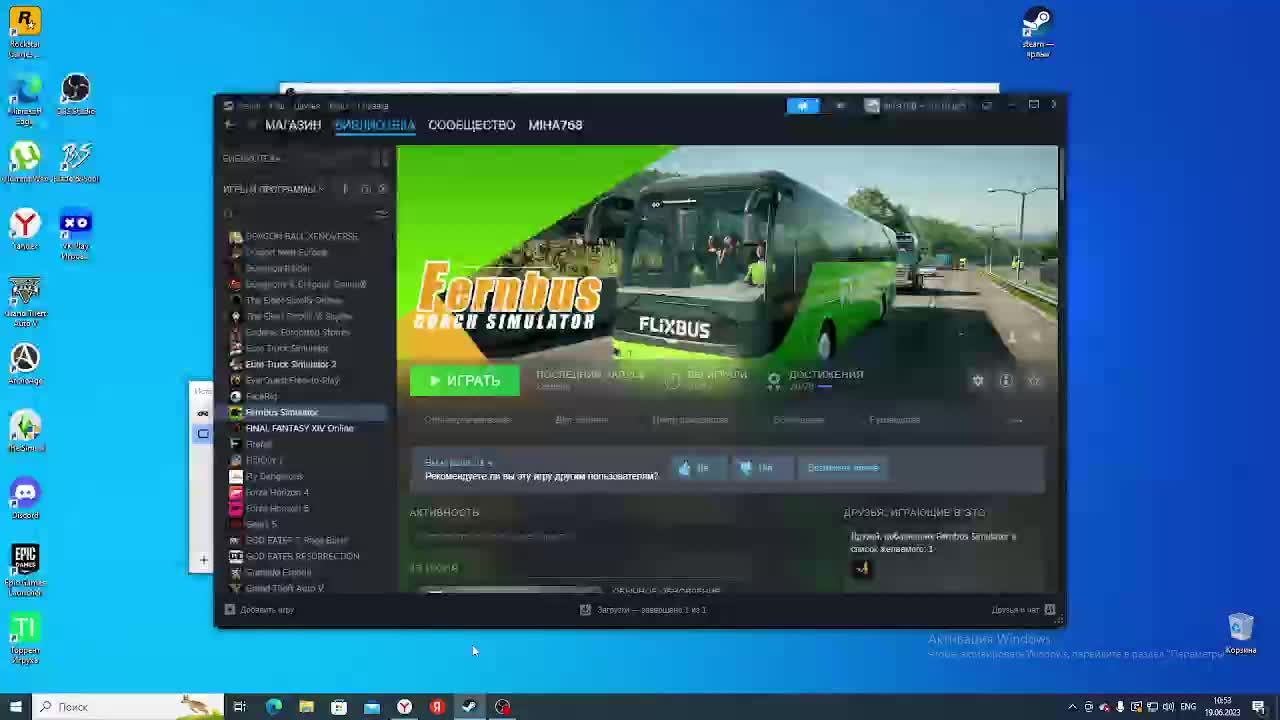Open the Yandex browser desktop icon

coord(24,230)
